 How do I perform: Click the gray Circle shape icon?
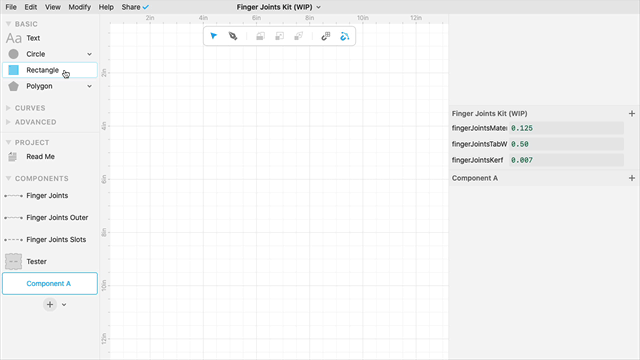tap(13, 54)
